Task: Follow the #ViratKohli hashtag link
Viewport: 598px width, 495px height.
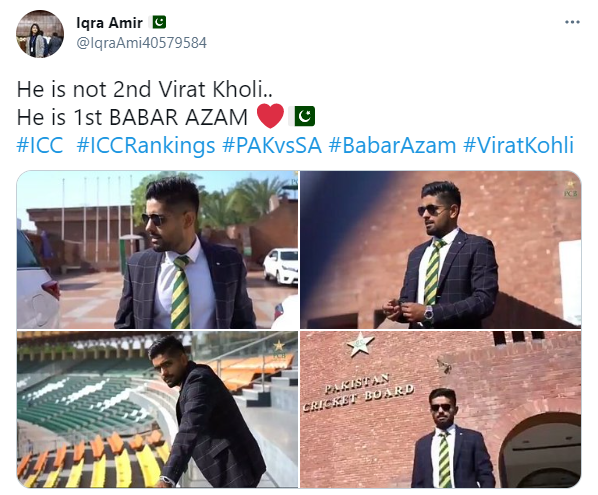Action: tap(518, 145)
